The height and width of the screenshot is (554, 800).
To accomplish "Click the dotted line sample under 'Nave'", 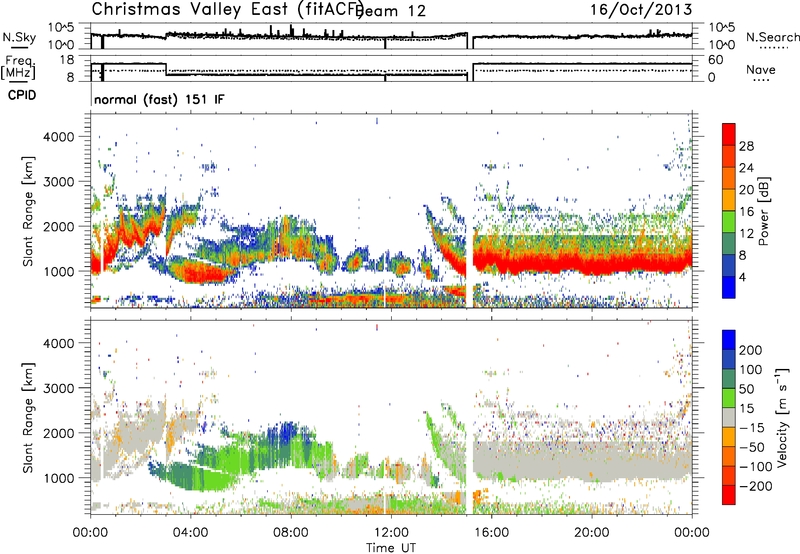I will pos(761,80).
